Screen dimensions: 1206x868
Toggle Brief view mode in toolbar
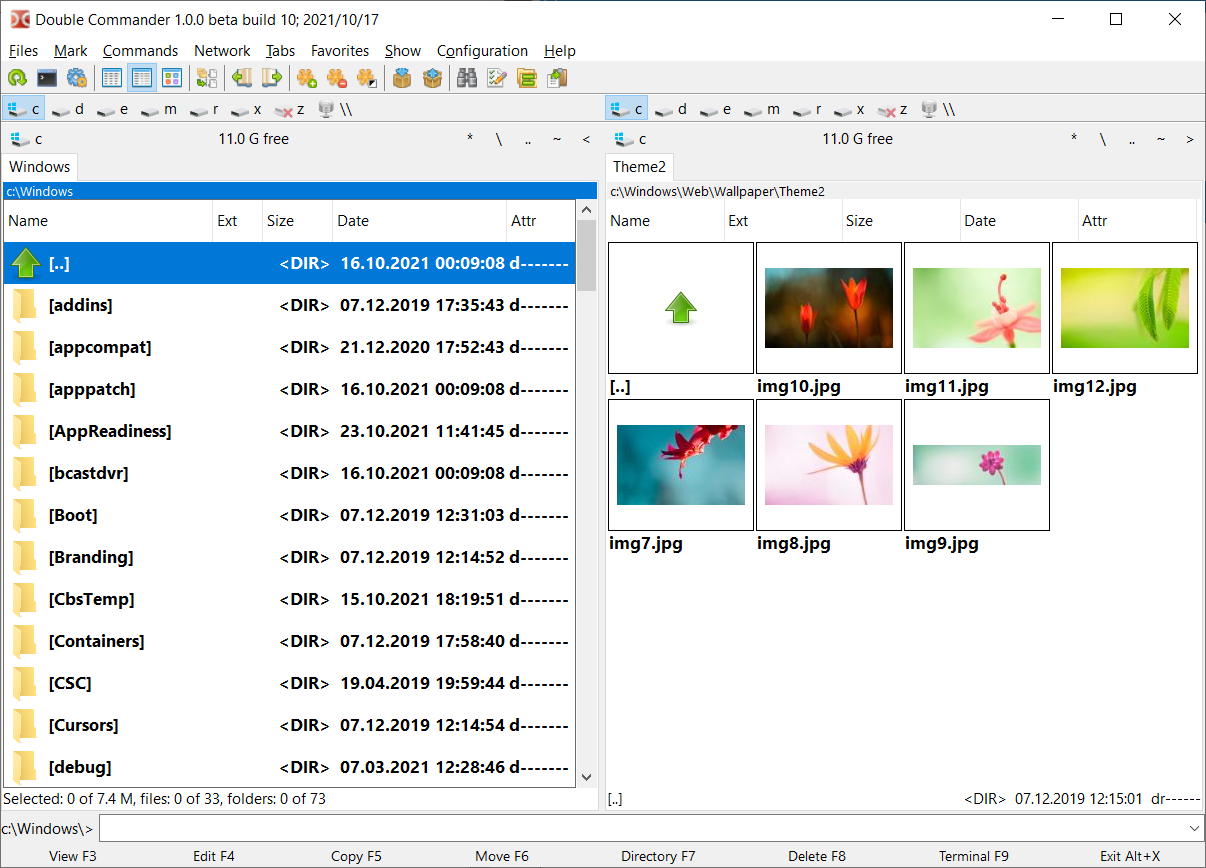tap(112, 78)
